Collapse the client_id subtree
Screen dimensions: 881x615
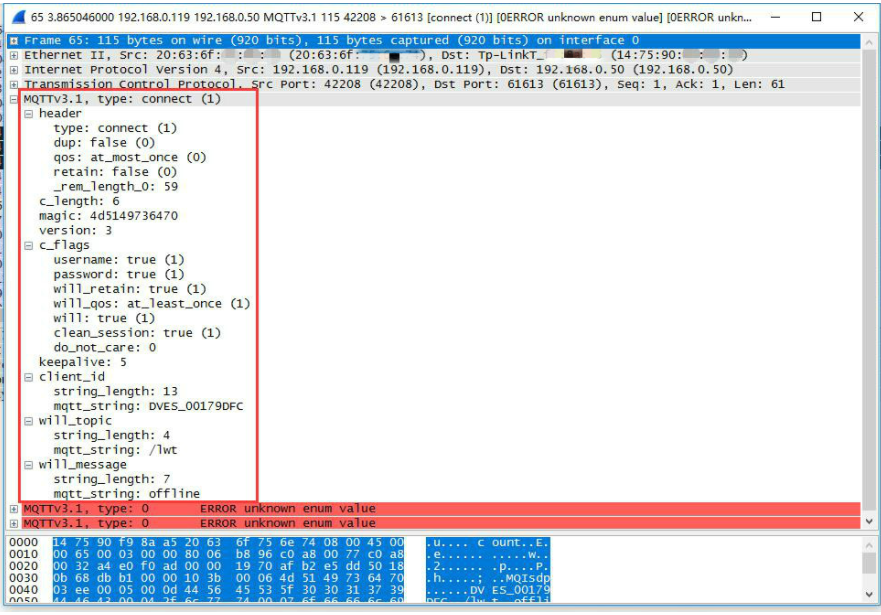click(x=29, y=377)
